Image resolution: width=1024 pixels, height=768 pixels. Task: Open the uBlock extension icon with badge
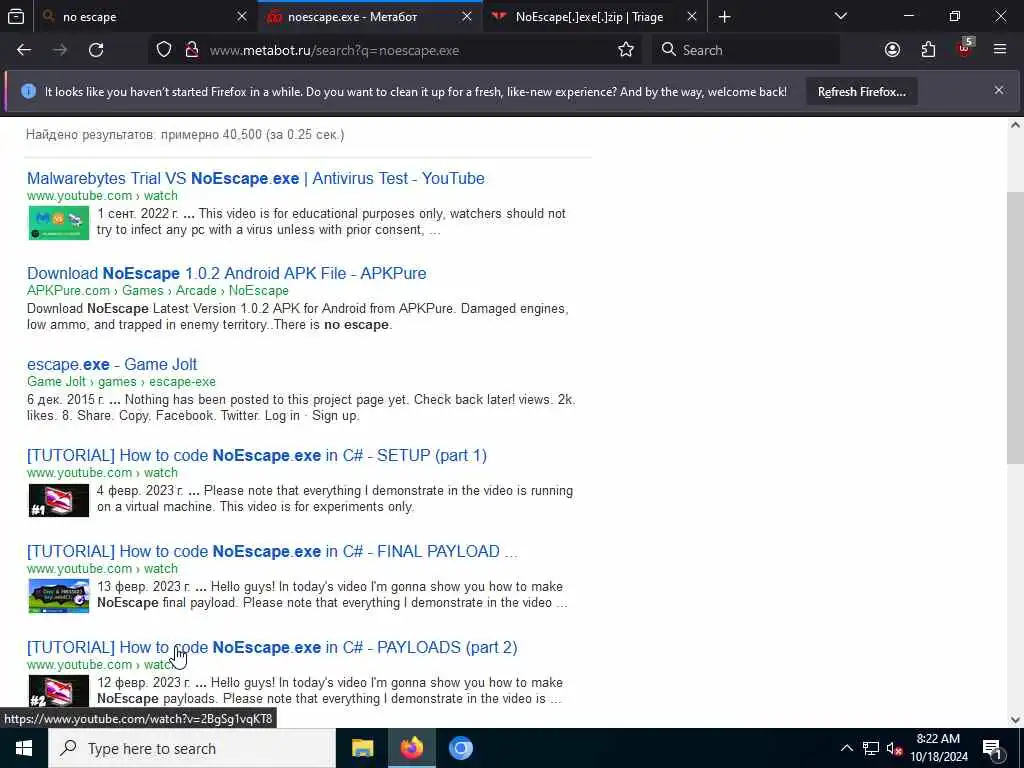tap(965, 50)
